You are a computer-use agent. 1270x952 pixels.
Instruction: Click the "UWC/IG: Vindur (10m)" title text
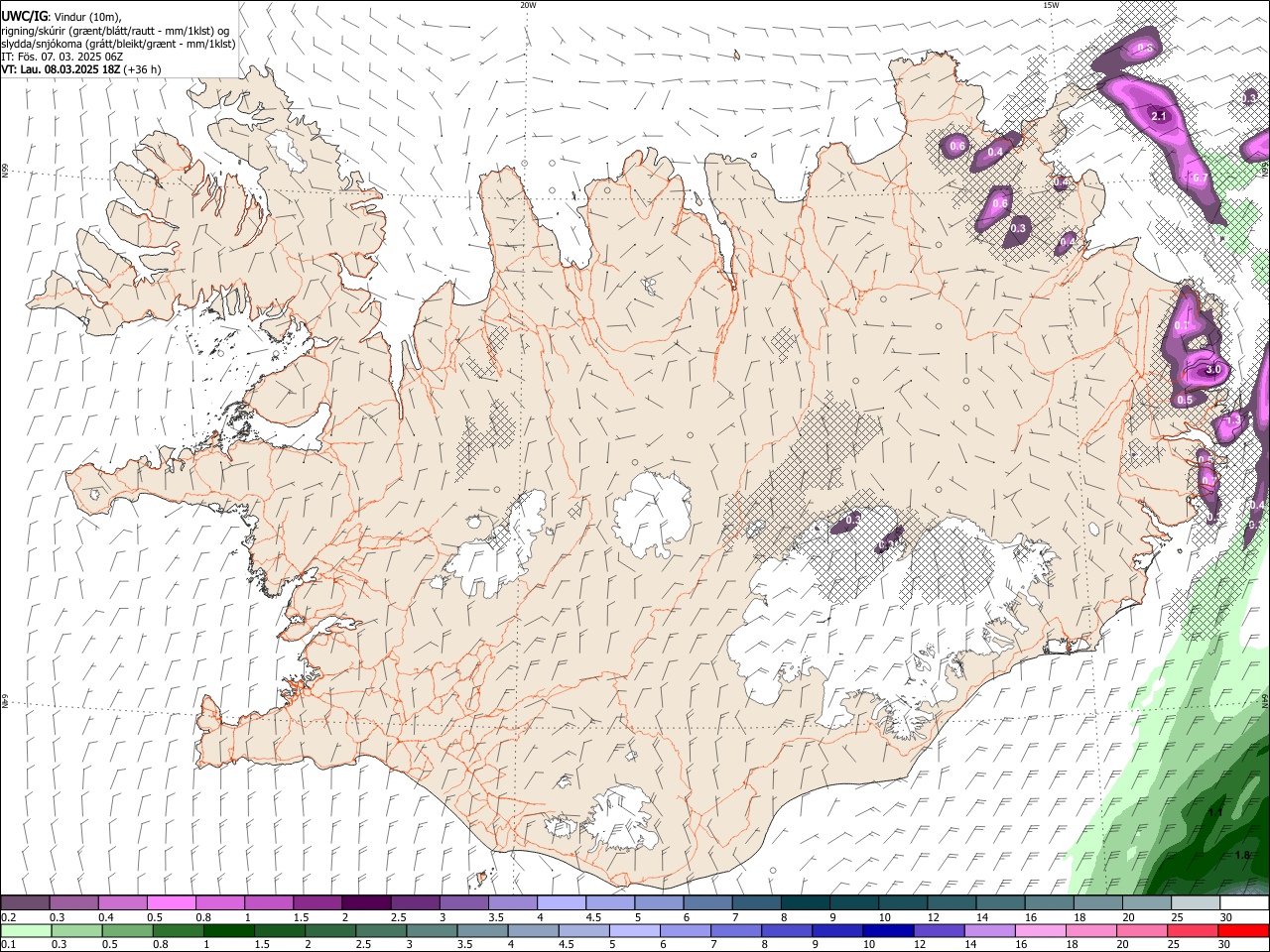62,17
